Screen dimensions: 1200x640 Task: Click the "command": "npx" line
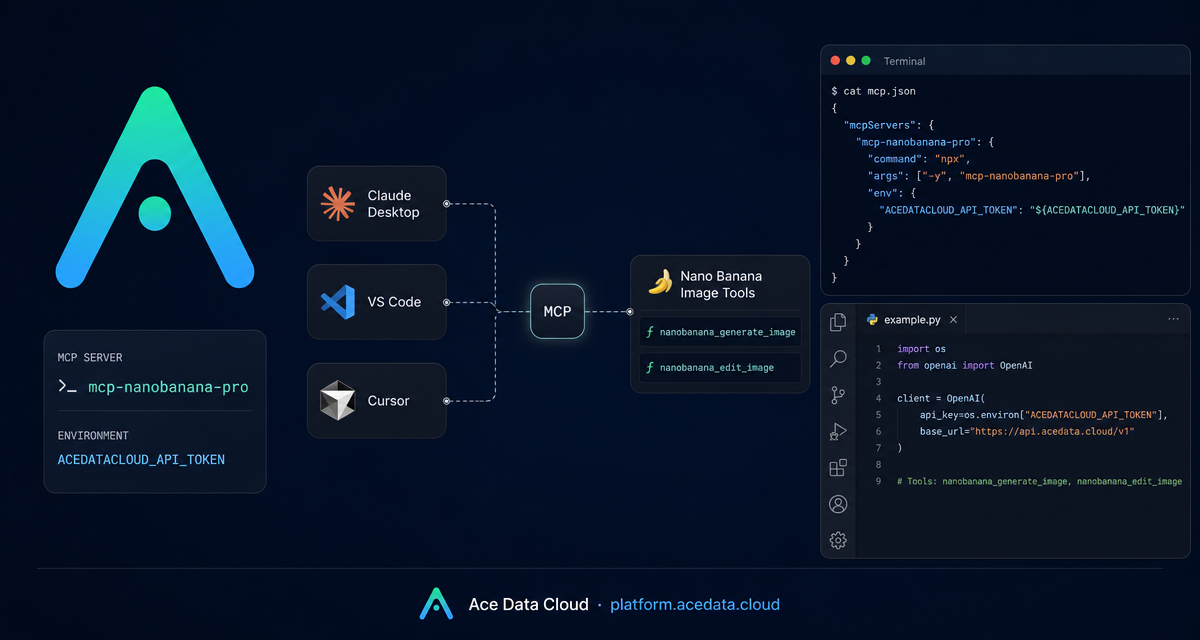(x=919, y=159)
